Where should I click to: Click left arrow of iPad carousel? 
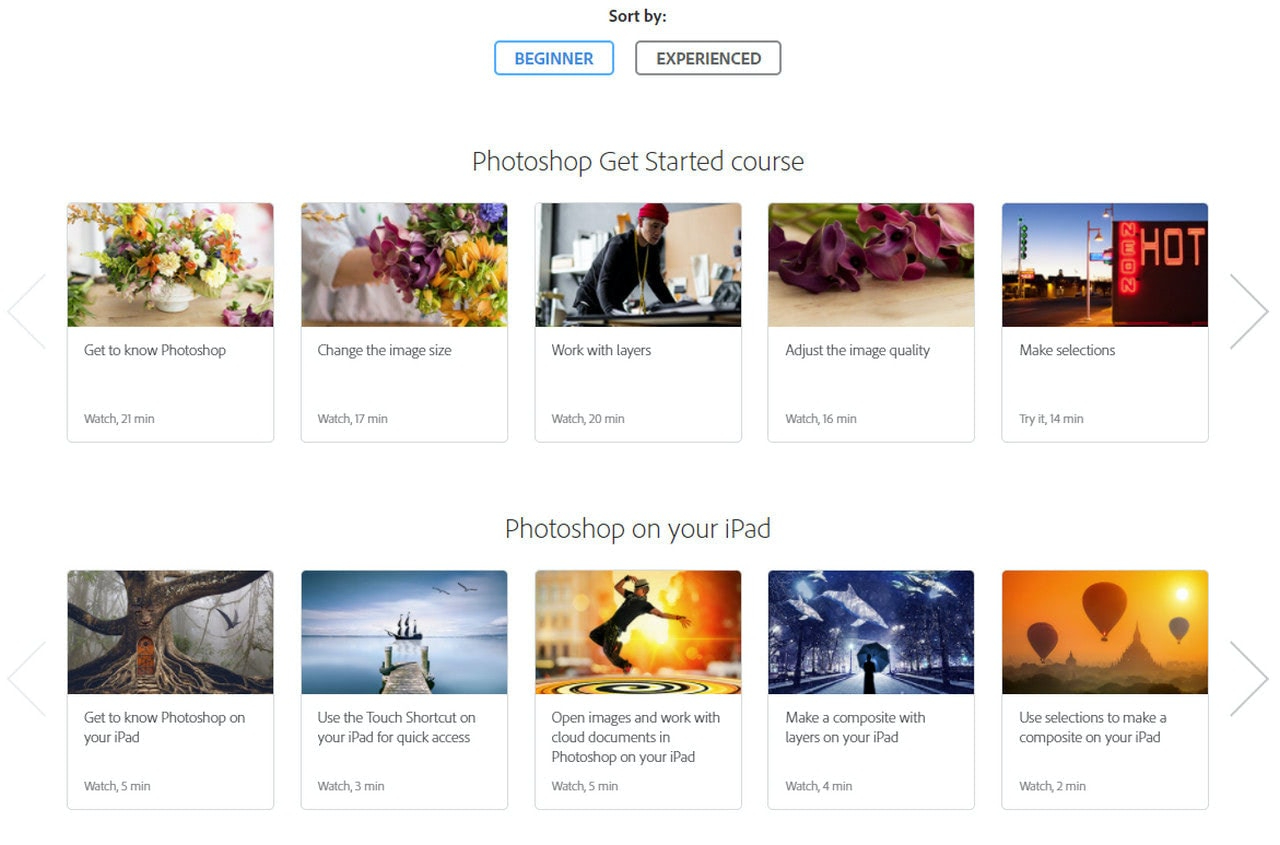(x=27, y=679)
